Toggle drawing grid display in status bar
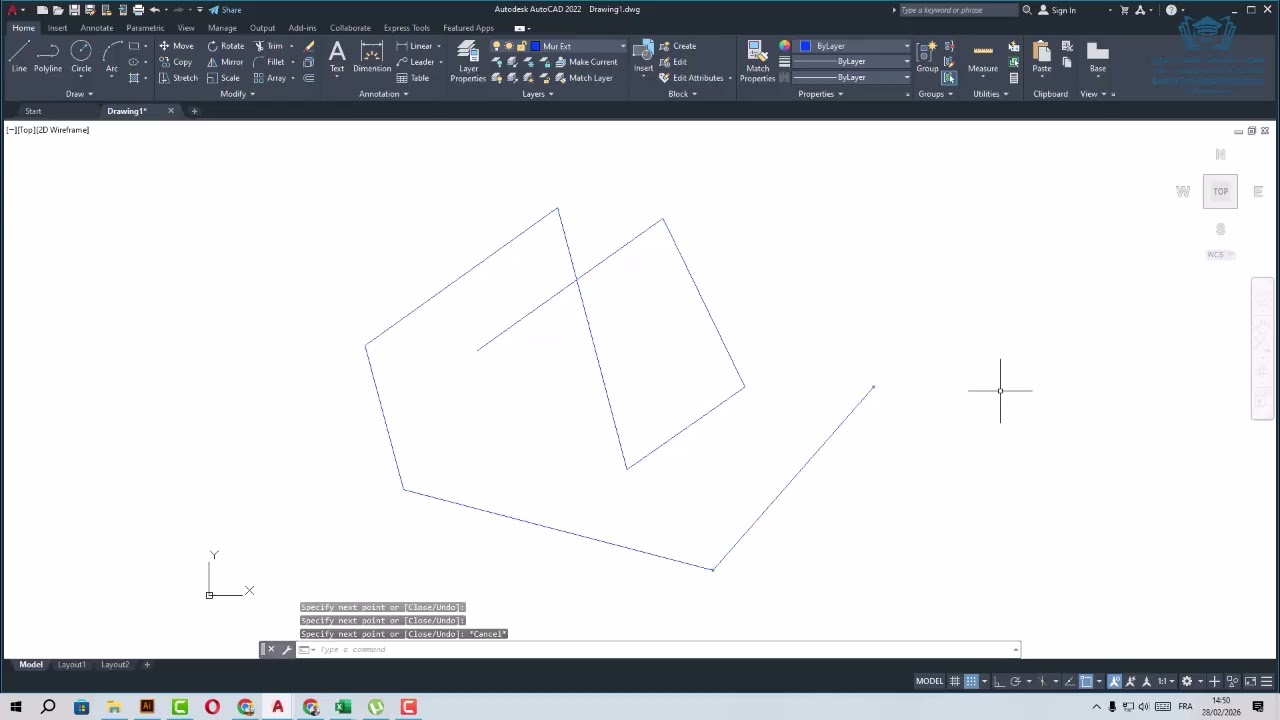This screenshot has height=720, width=1280. [955, 682]
